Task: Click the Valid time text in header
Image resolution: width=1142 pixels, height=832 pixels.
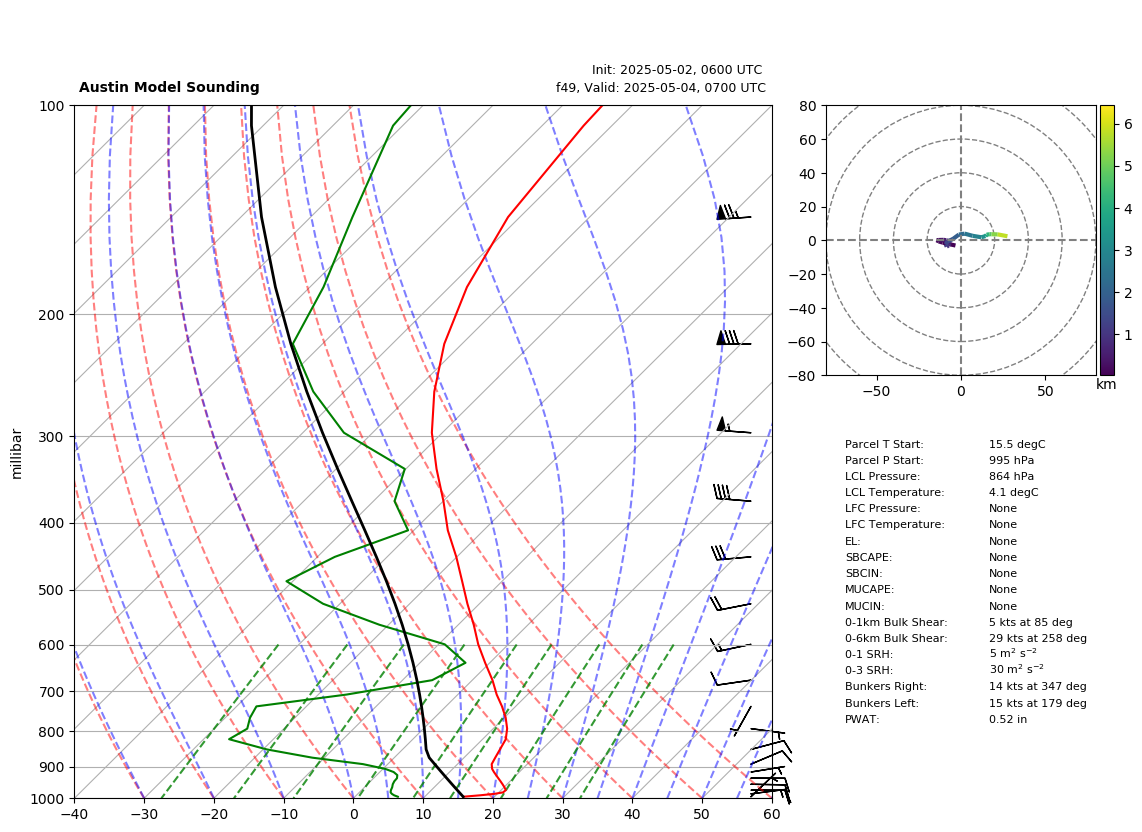Action: click(x=661, y=87)
